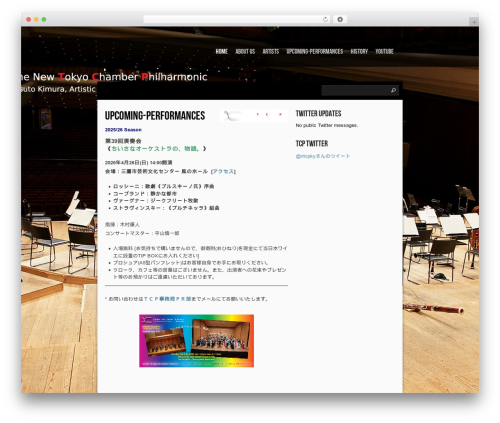
Task: Minimize the window with yellow button
Action: click(36, 20)
